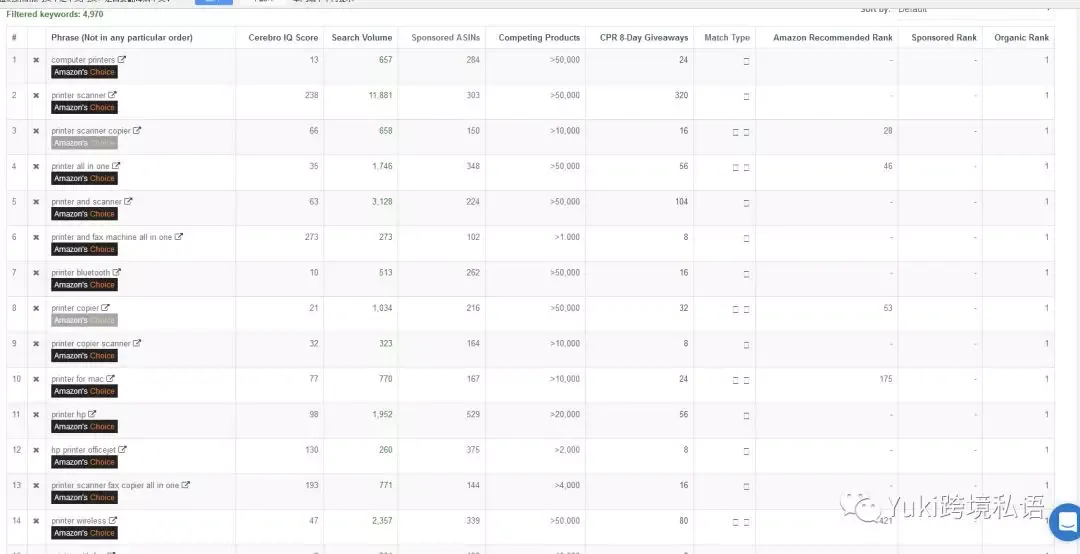The height and width of the screenshot is (554, 1080).
Task: Sort by the Phrase column header
Action: pos(122,38)
